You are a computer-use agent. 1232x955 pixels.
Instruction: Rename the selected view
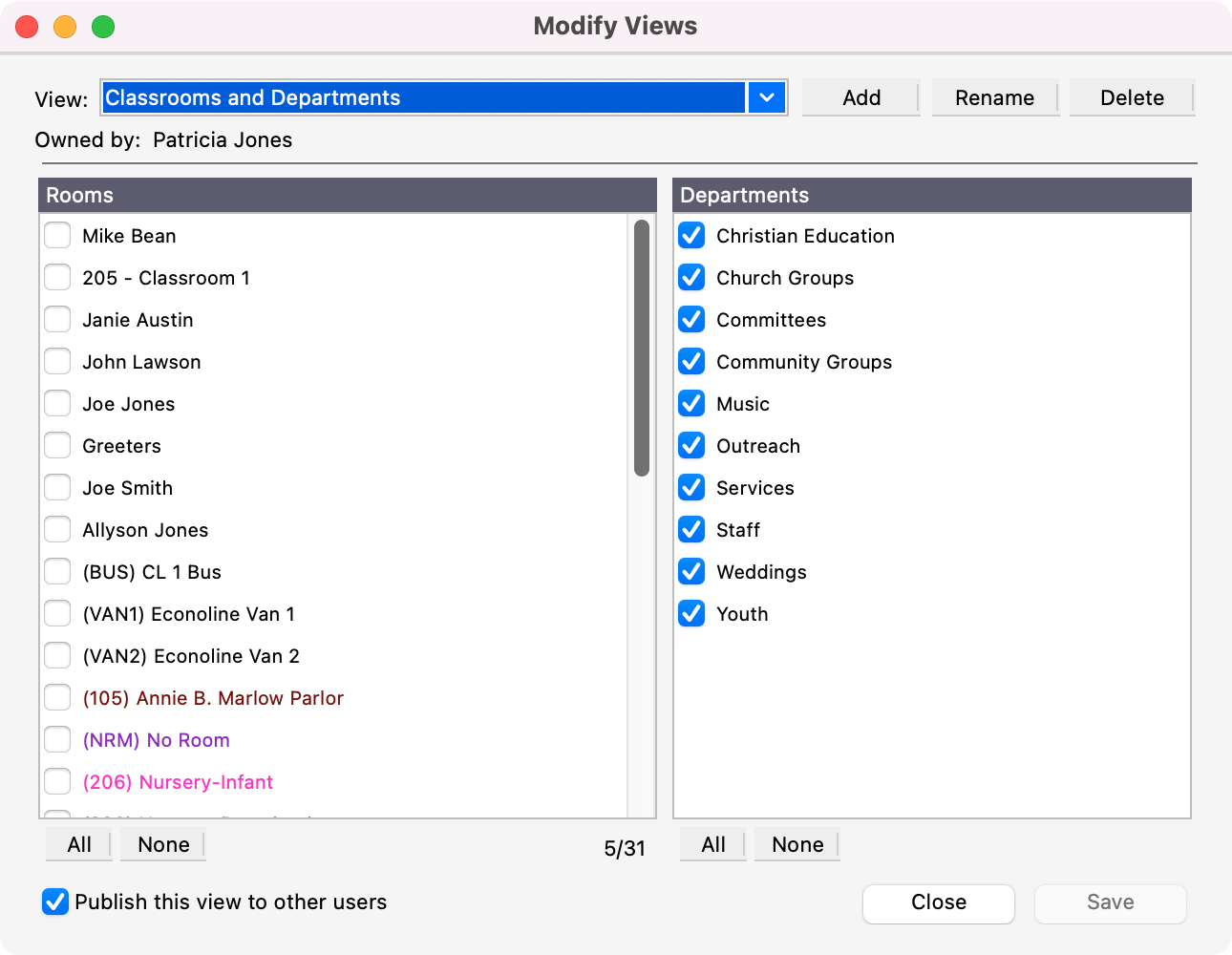click(994, 97)
